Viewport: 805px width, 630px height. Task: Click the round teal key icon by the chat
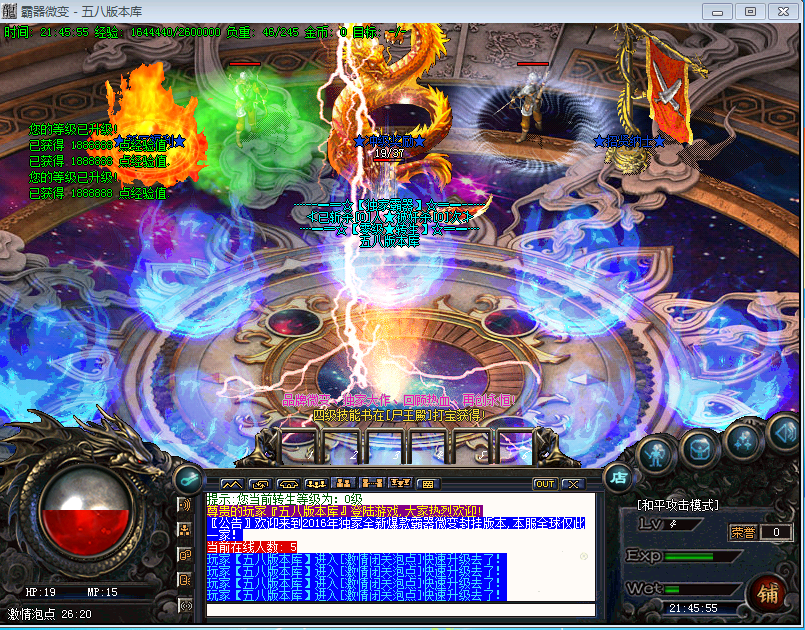point(188,479)
